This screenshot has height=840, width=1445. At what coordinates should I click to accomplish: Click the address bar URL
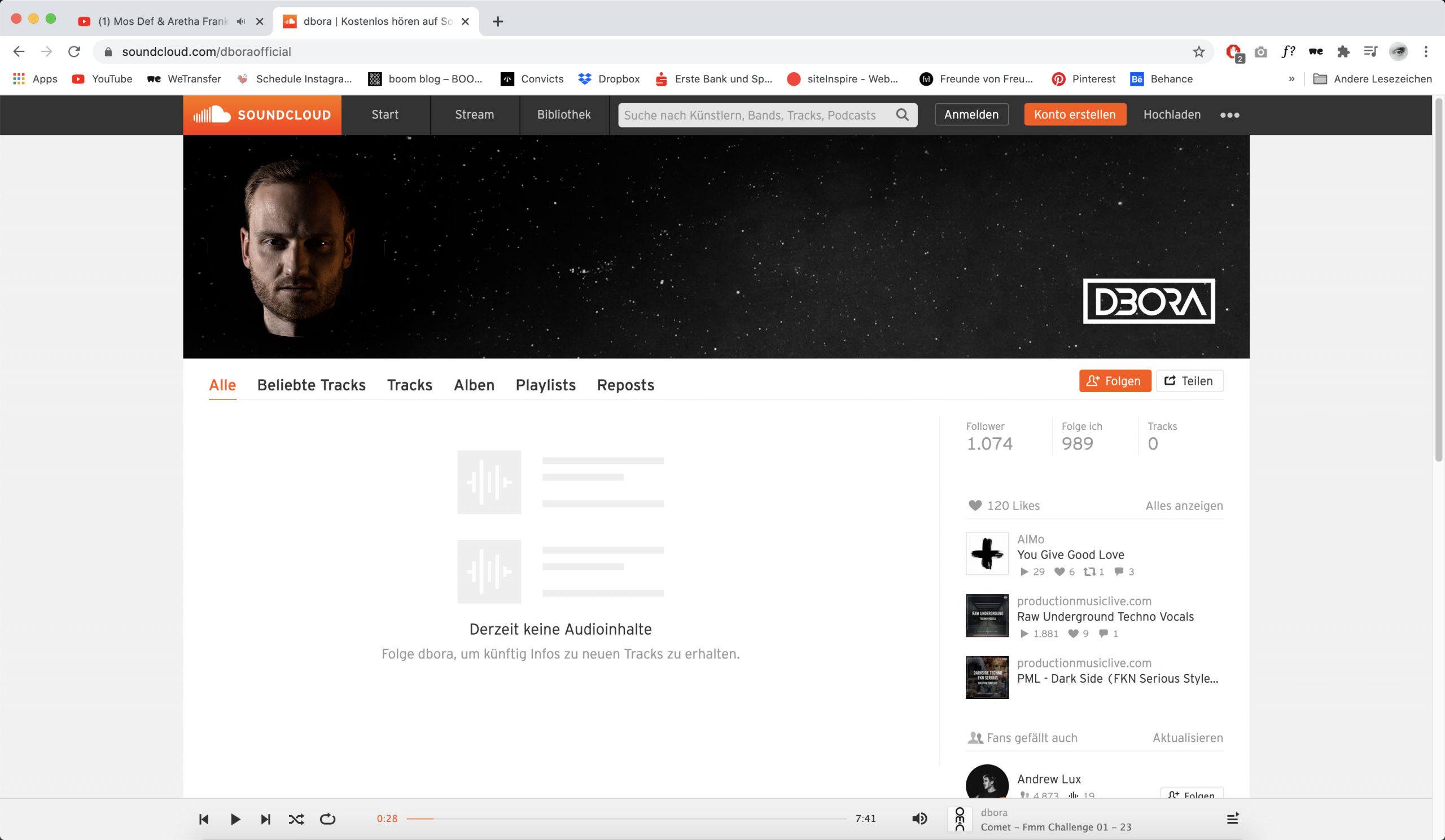click(207, 51)
